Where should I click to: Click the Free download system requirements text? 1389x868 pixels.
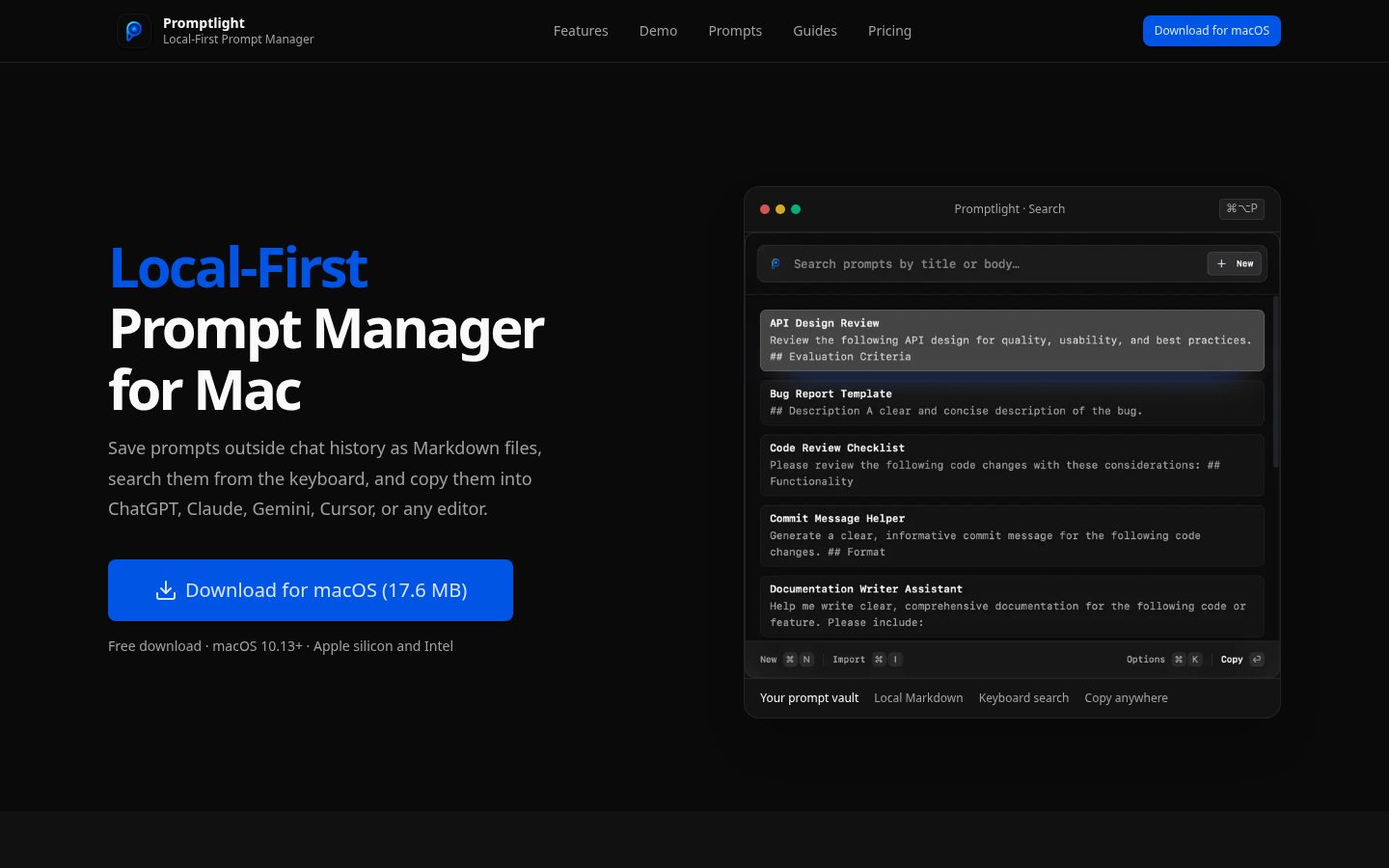(x=281, y=646)
